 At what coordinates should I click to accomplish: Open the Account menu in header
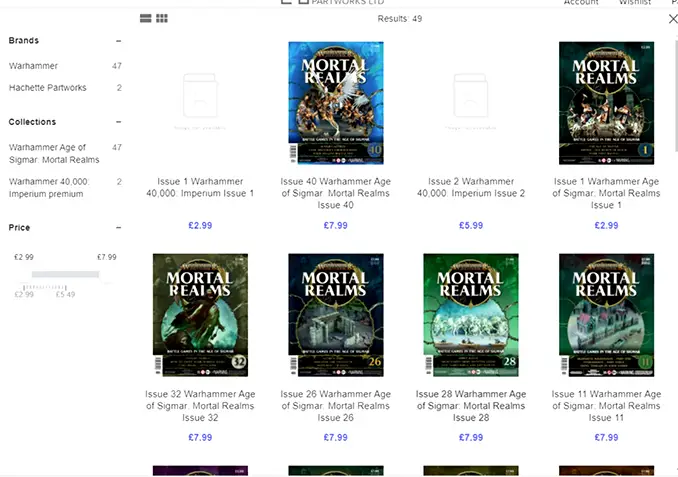(x=581, y=3)
